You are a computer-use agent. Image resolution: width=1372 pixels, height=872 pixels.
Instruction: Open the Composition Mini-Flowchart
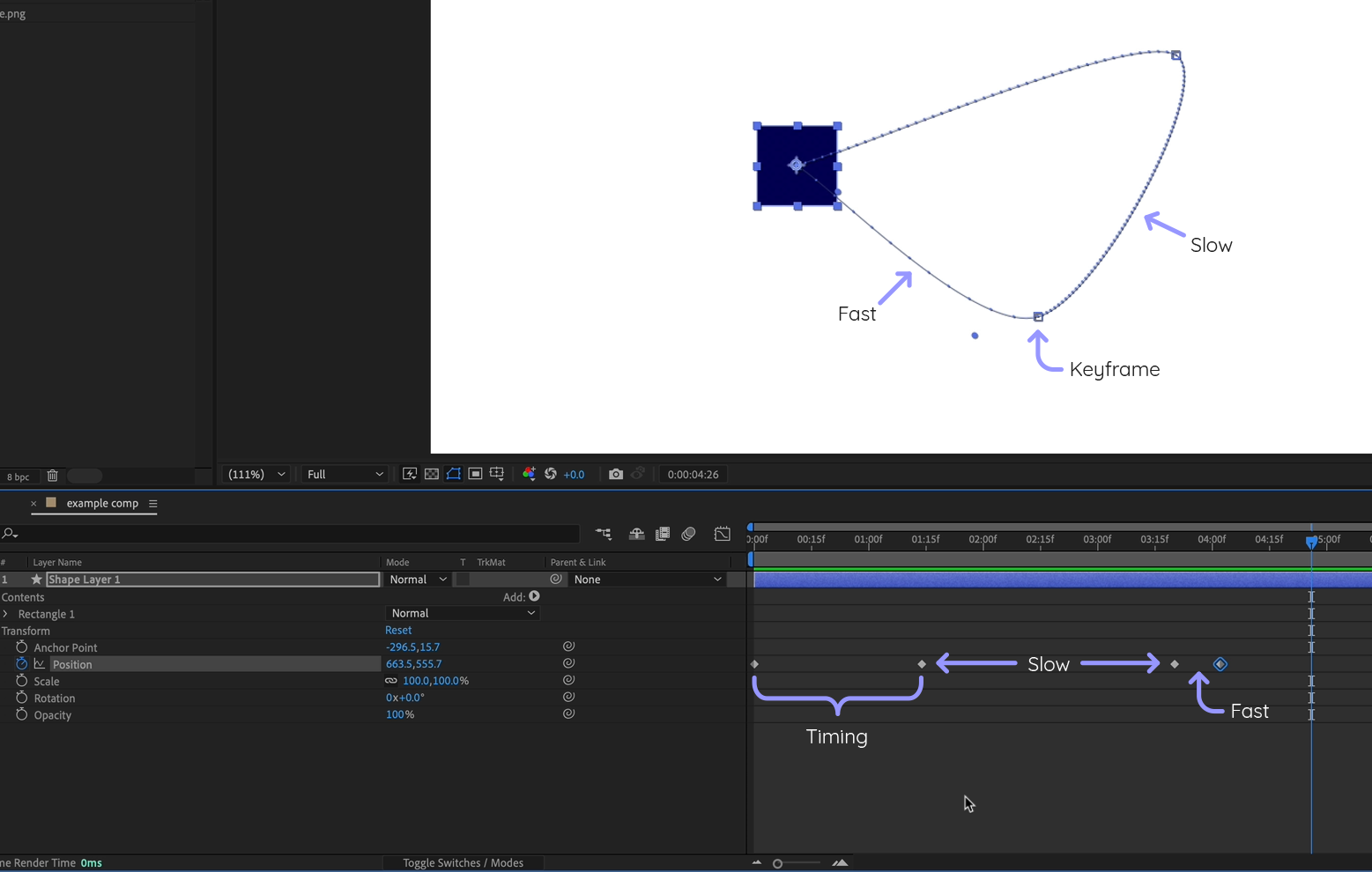pyautogui.click(x=604, y=533)
